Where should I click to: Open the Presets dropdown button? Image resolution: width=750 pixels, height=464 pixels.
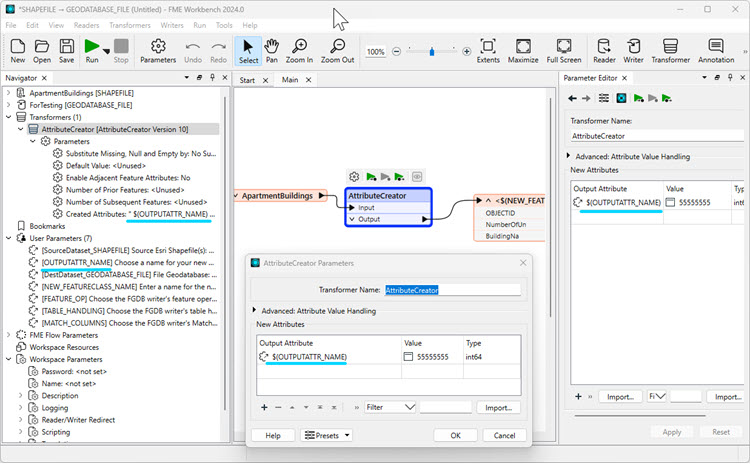click(x=327, y=435)
